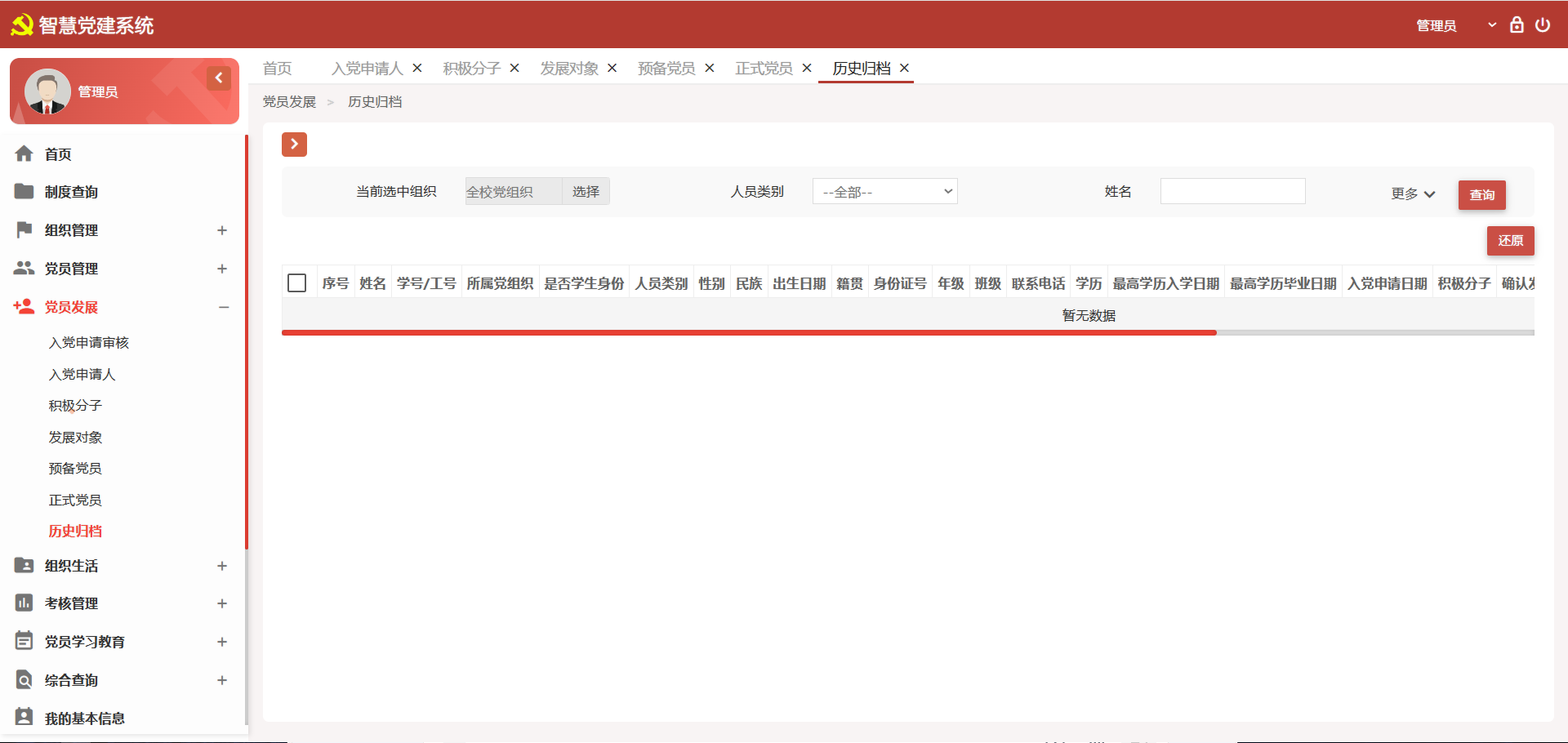Screen dimensions: 1568x743
Task: Toggle the select-all checkbox in table header
Action: point(297,283)
